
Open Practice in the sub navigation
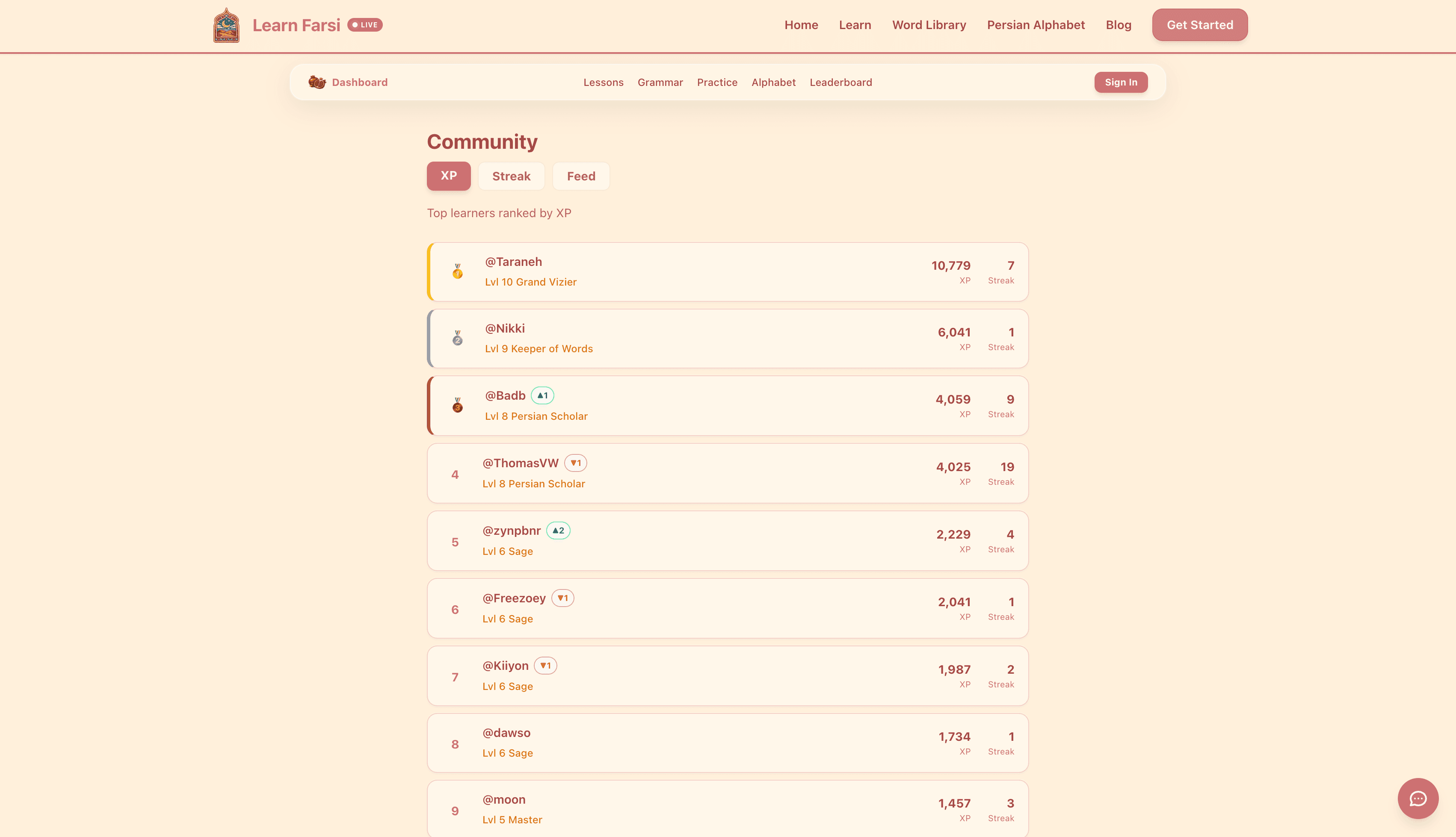(x=717, y=82)
